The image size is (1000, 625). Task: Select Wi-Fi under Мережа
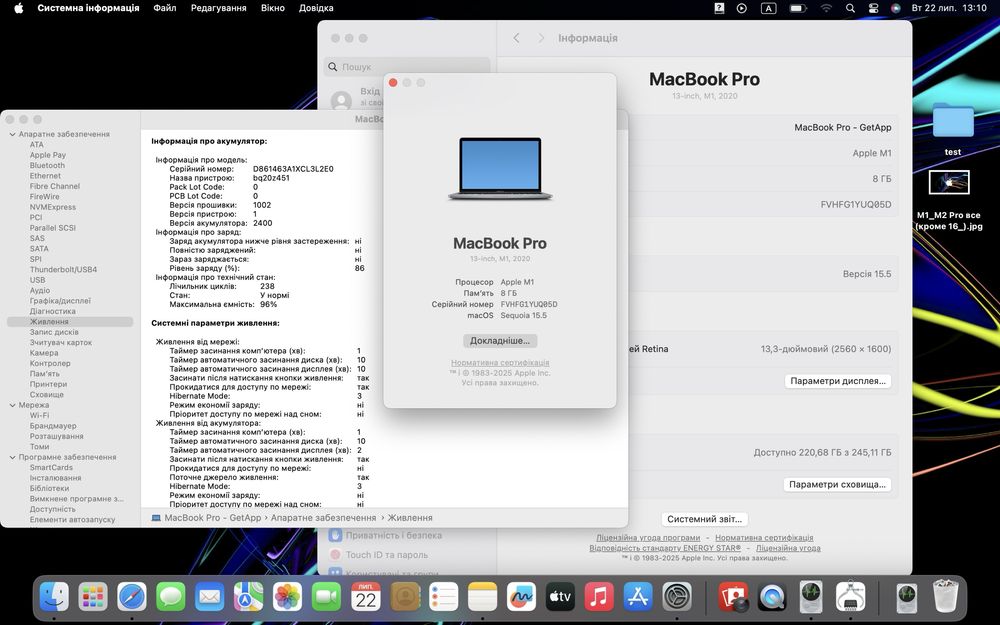[40, 415]
